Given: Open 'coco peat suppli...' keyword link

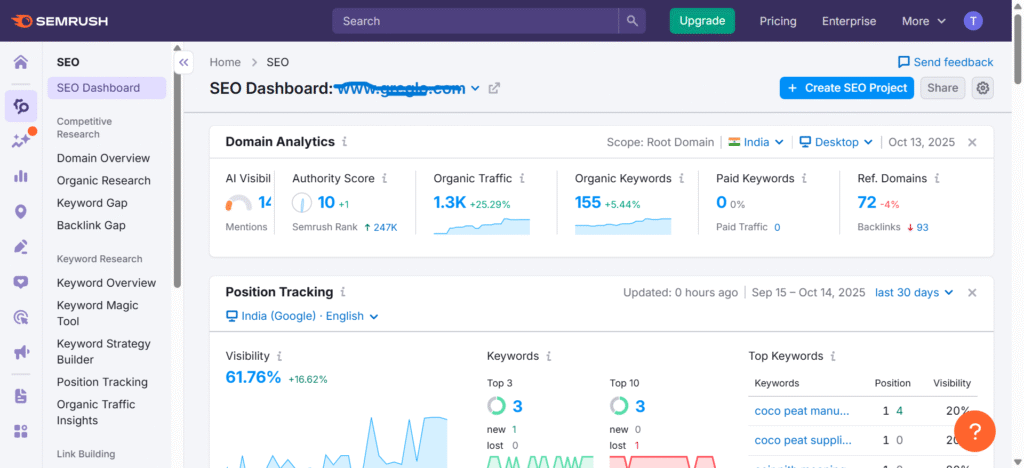Looking at the screenshot, I should tap(803, 440).
